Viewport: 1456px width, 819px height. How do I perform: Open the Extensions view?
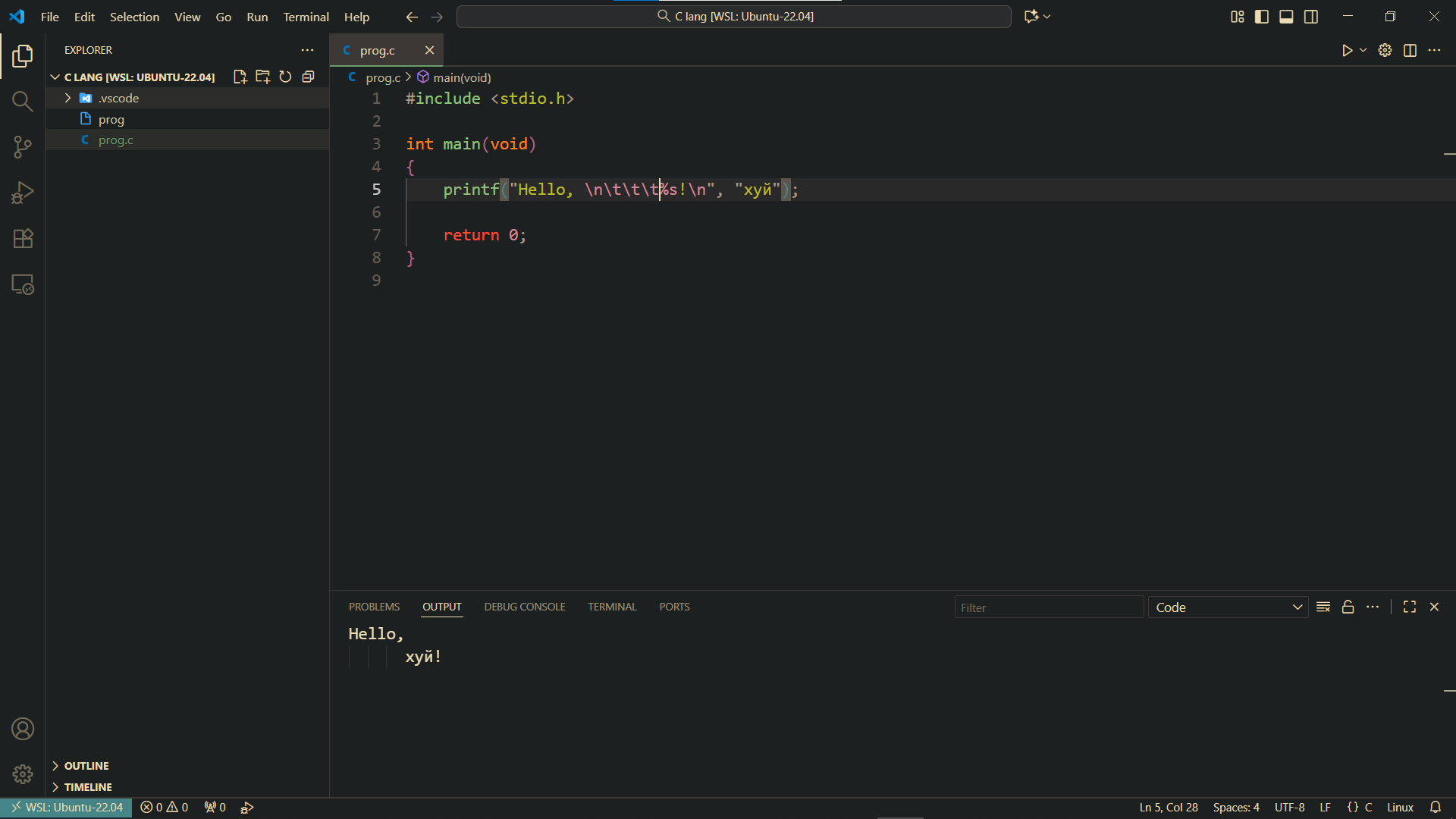23,239
